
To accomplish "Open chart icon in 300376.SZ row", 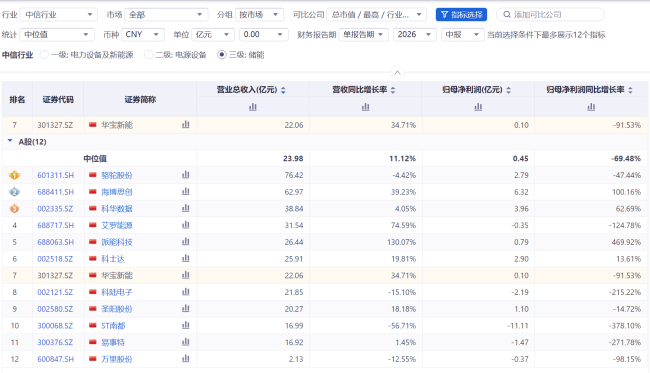I will (x=186, y=342).
